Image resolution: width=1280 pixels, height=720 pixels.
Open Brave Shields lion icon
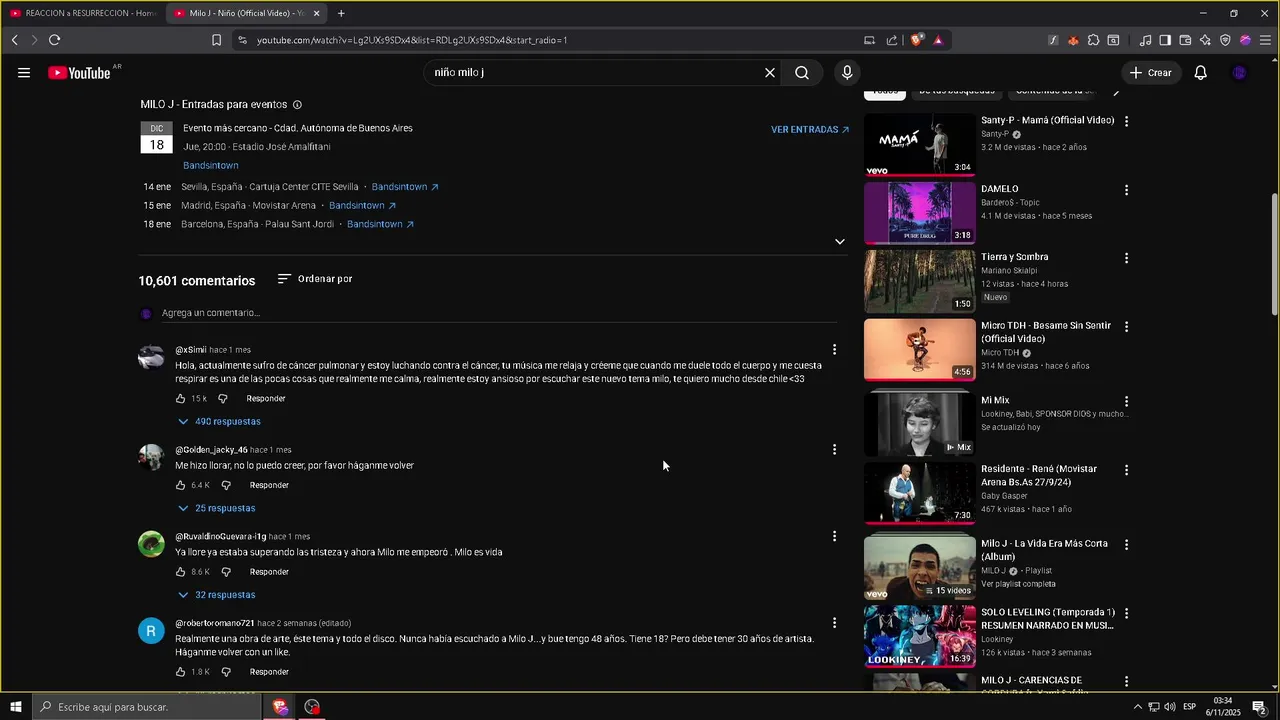coord(916,40)
